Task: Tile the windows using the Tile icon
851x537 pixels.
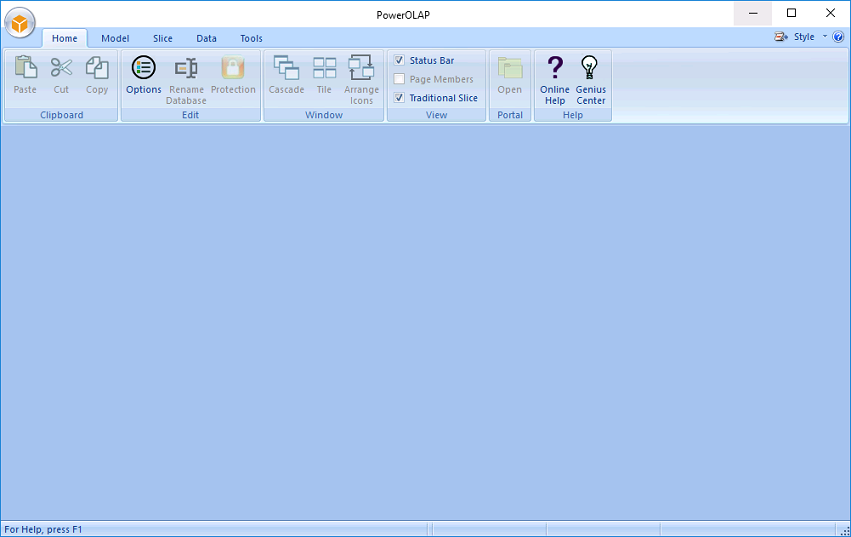Action: [324, 69]
